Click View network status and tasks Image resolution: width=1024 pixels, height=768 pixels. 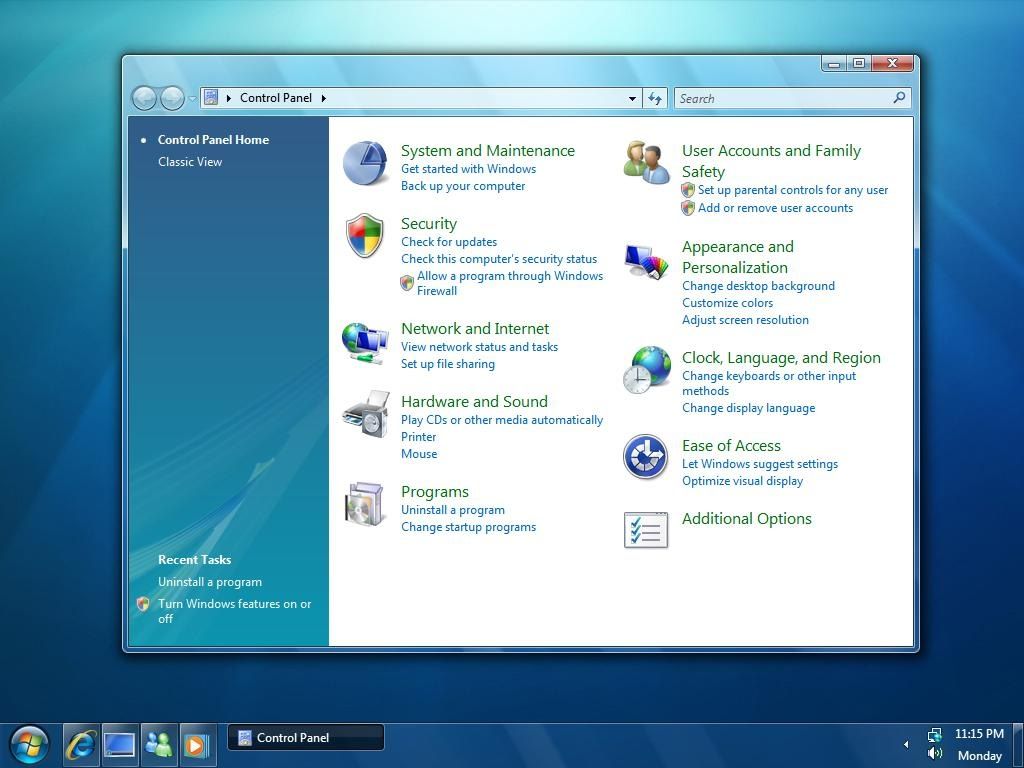[x=479, y=347]
